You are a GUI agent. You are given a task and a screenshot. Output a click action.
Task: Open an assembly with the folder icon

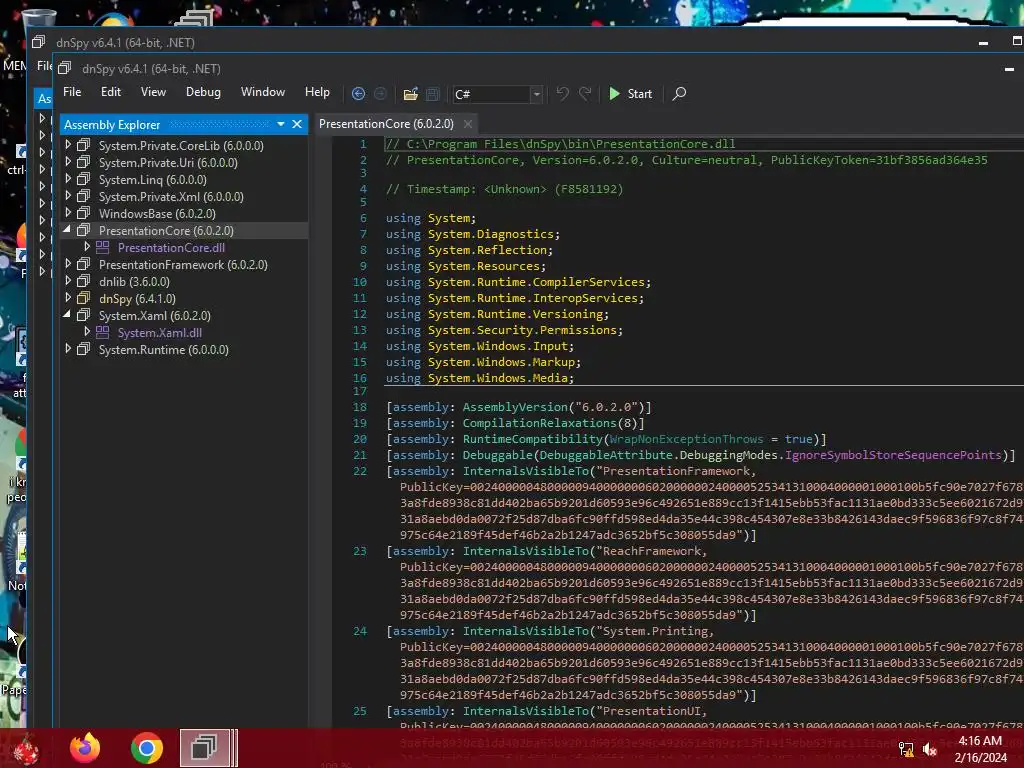click(x=410, y=94)
